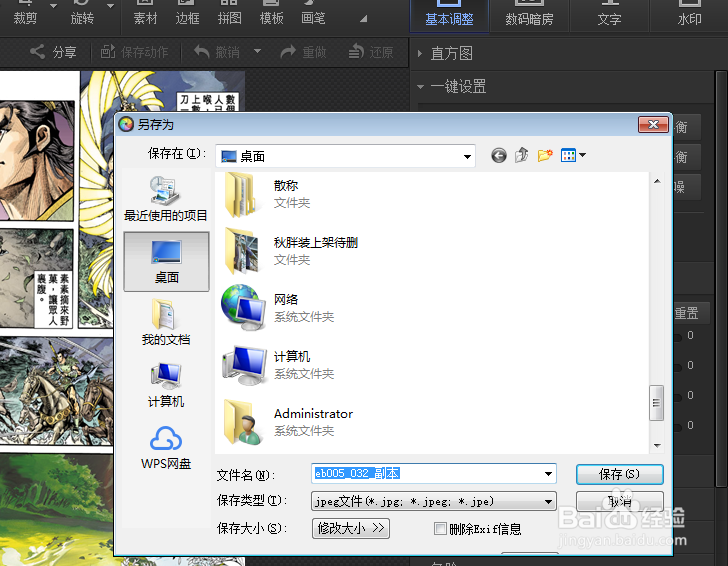Viewport: 728px width, 566px height.
Task: Create a new folder icon in dialog
Action: 545,155
